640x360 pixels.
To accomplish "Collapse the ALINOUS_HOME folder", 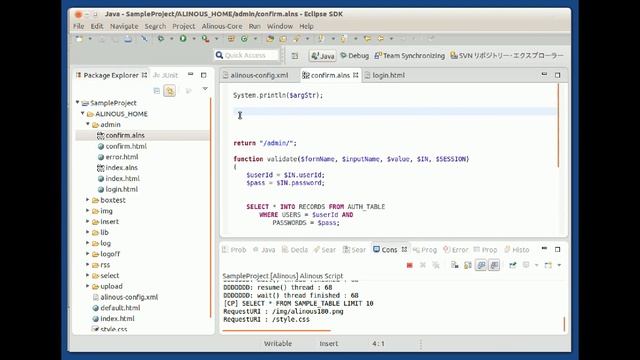I will [x=83, y=113].
